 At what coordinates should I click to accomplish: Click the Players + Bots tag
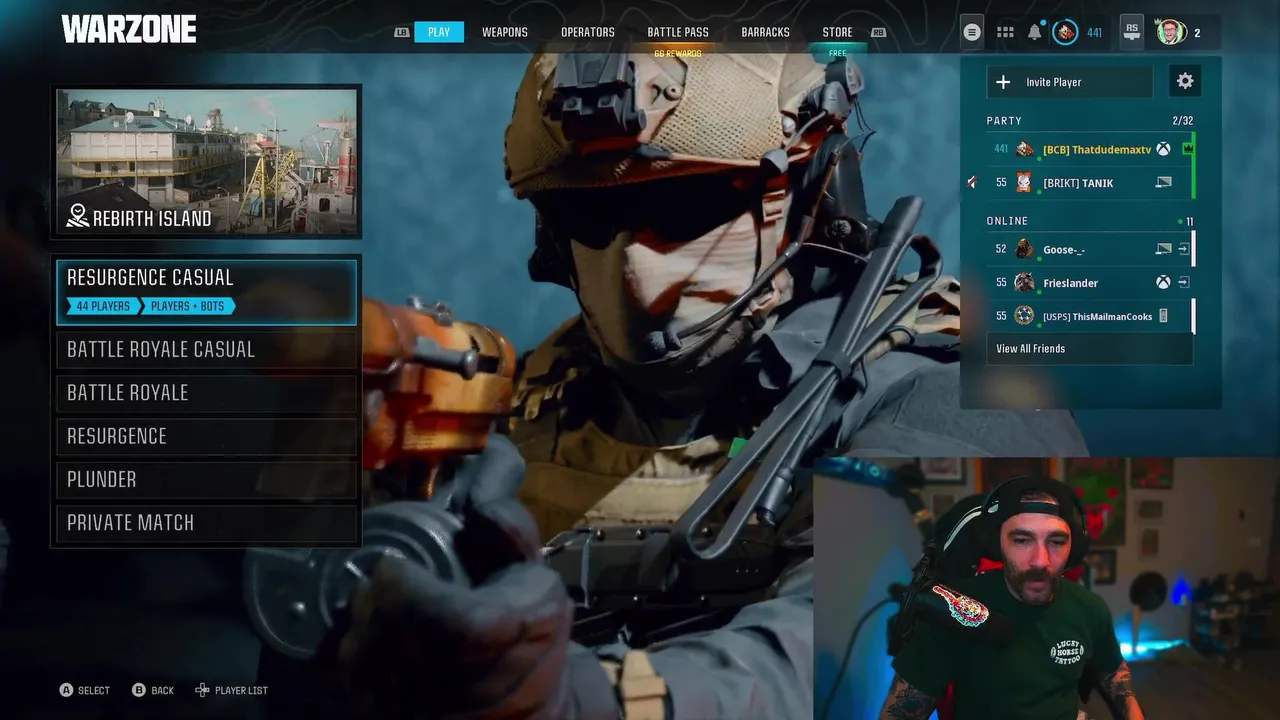[188, 306]
